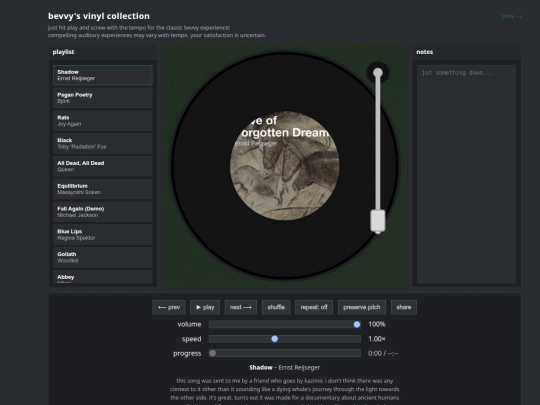Select the Shadow track in playlist
540x405 pixels.
[x=103, y=75]
